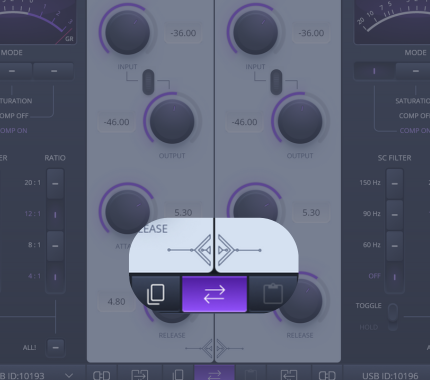Set SC FILTER to 90 Hz
The width and height of the screenshot is (430, 380).
(395, 215)
